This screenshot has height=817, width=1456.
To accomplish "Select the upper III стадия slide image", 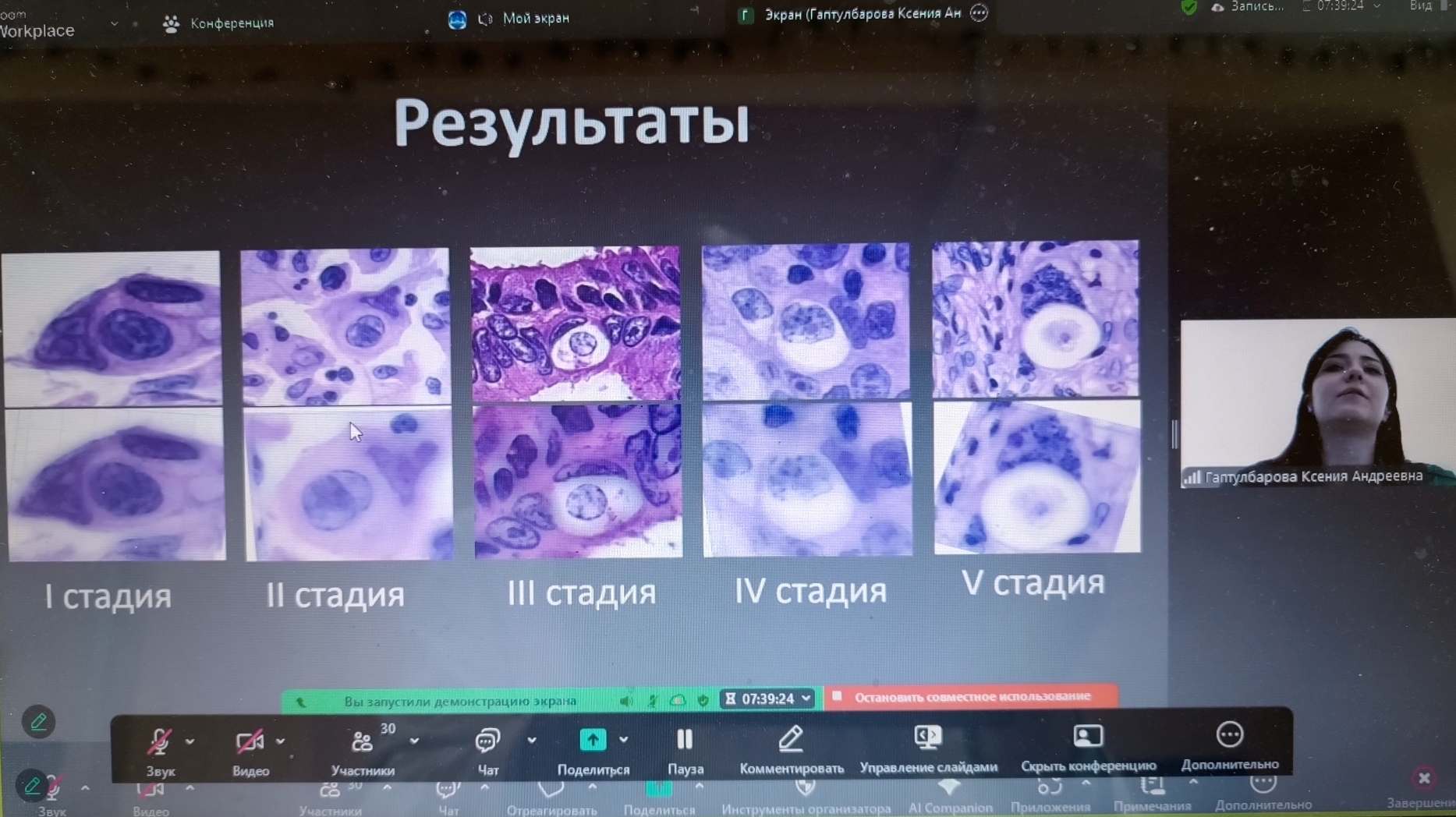I will point(576,324).
